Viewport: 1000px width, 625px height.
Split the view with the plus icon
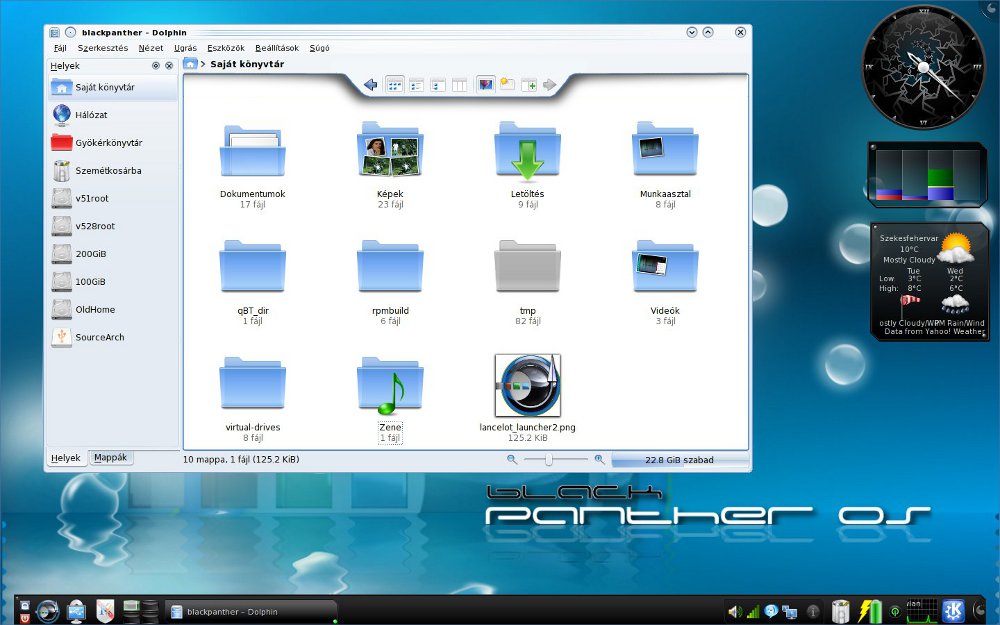coord(529,85)
